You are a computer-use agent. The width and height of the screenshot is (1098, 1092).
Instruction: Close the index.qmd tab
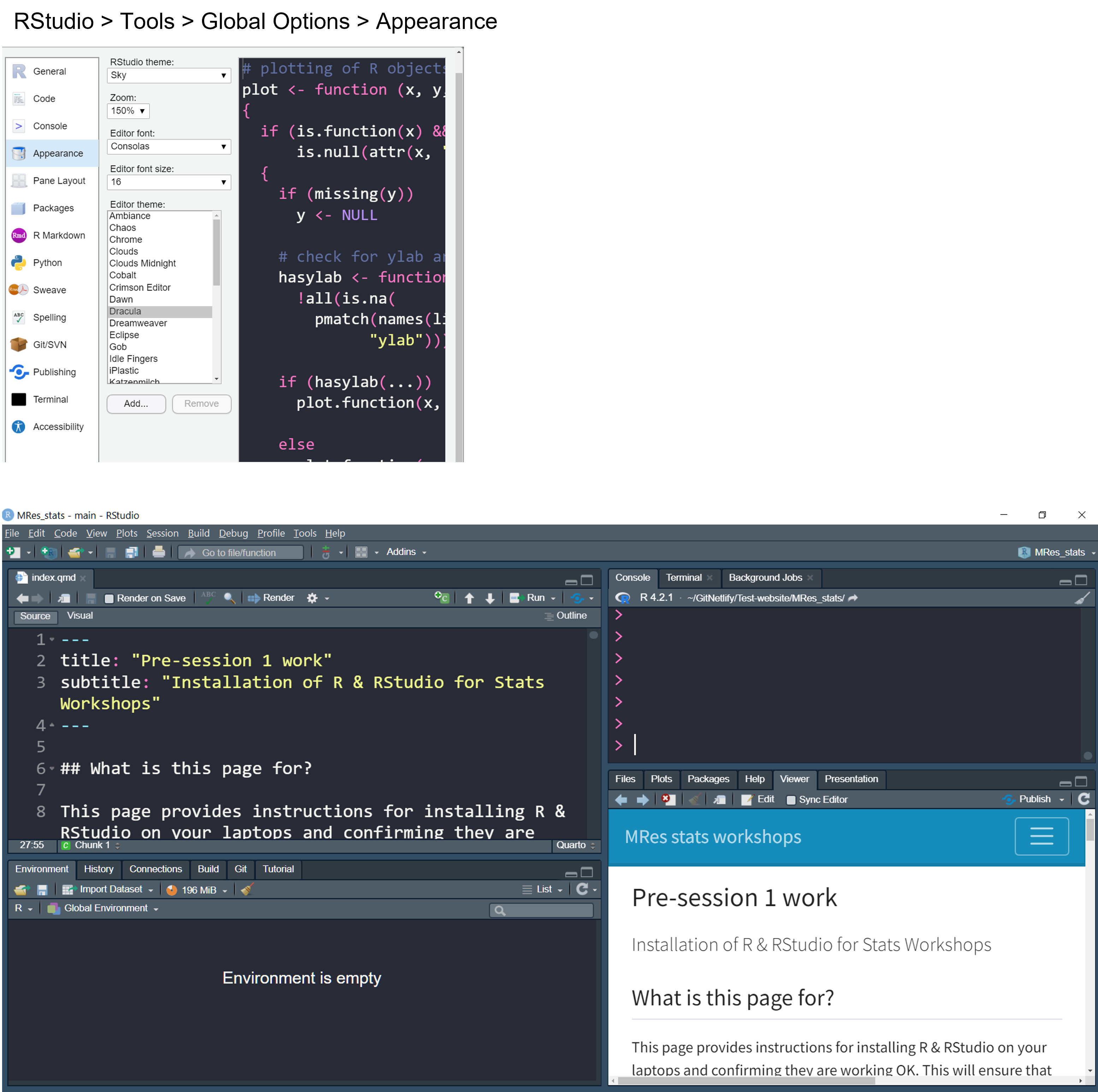coord(83,578)
